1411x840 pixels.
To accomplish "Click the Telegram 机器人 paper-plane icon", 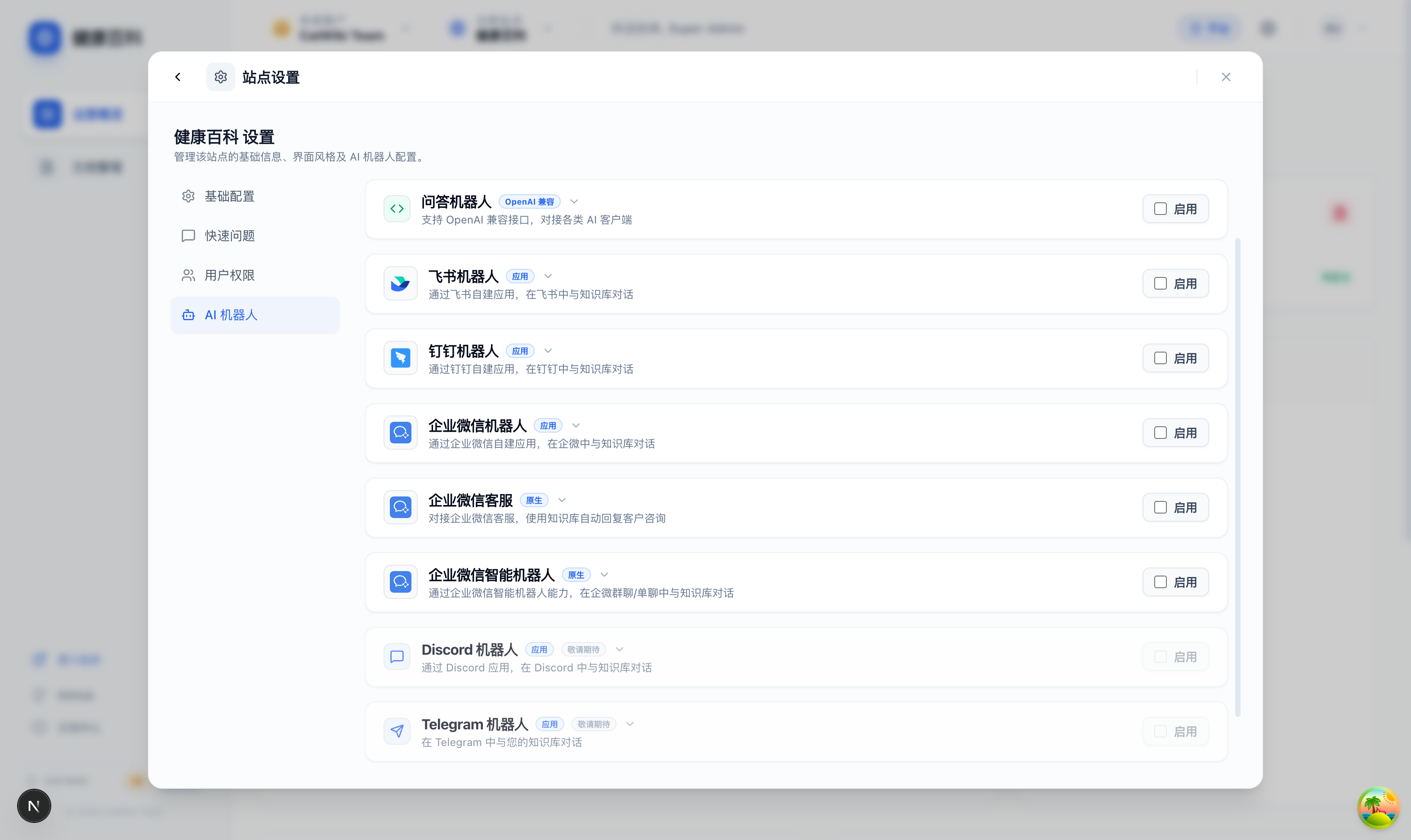I will [397, 731].
